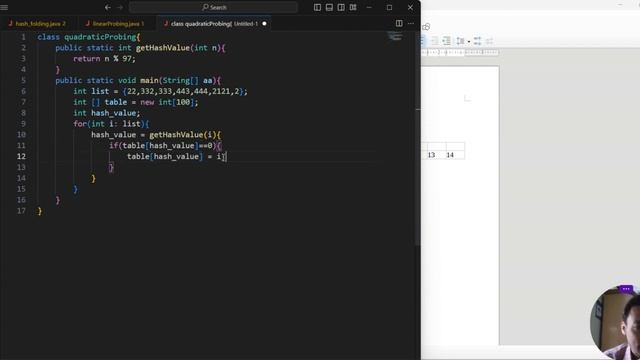Click the line spacing icon in Word toolbar
Viewport: 640px width, 360px height.
[460, 41]
